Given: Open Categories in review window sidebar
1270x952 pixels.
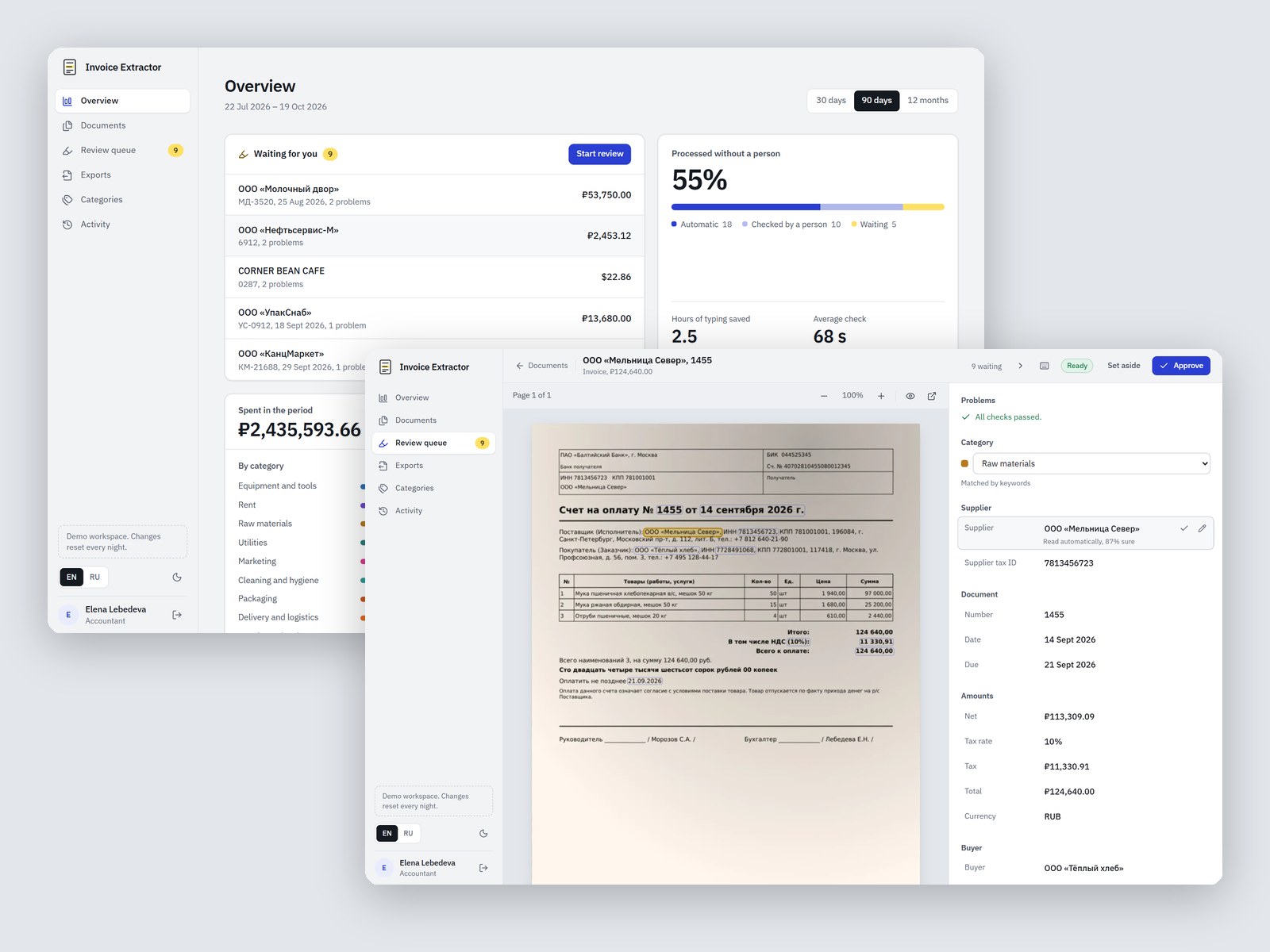Looking at the screenshot, I should (433, 488).
